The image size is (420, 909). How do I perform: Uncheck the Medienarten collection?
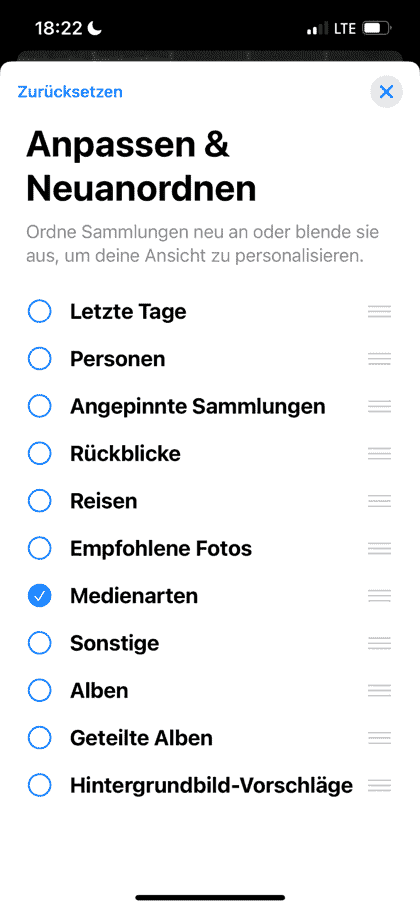(x=39, y=596)
